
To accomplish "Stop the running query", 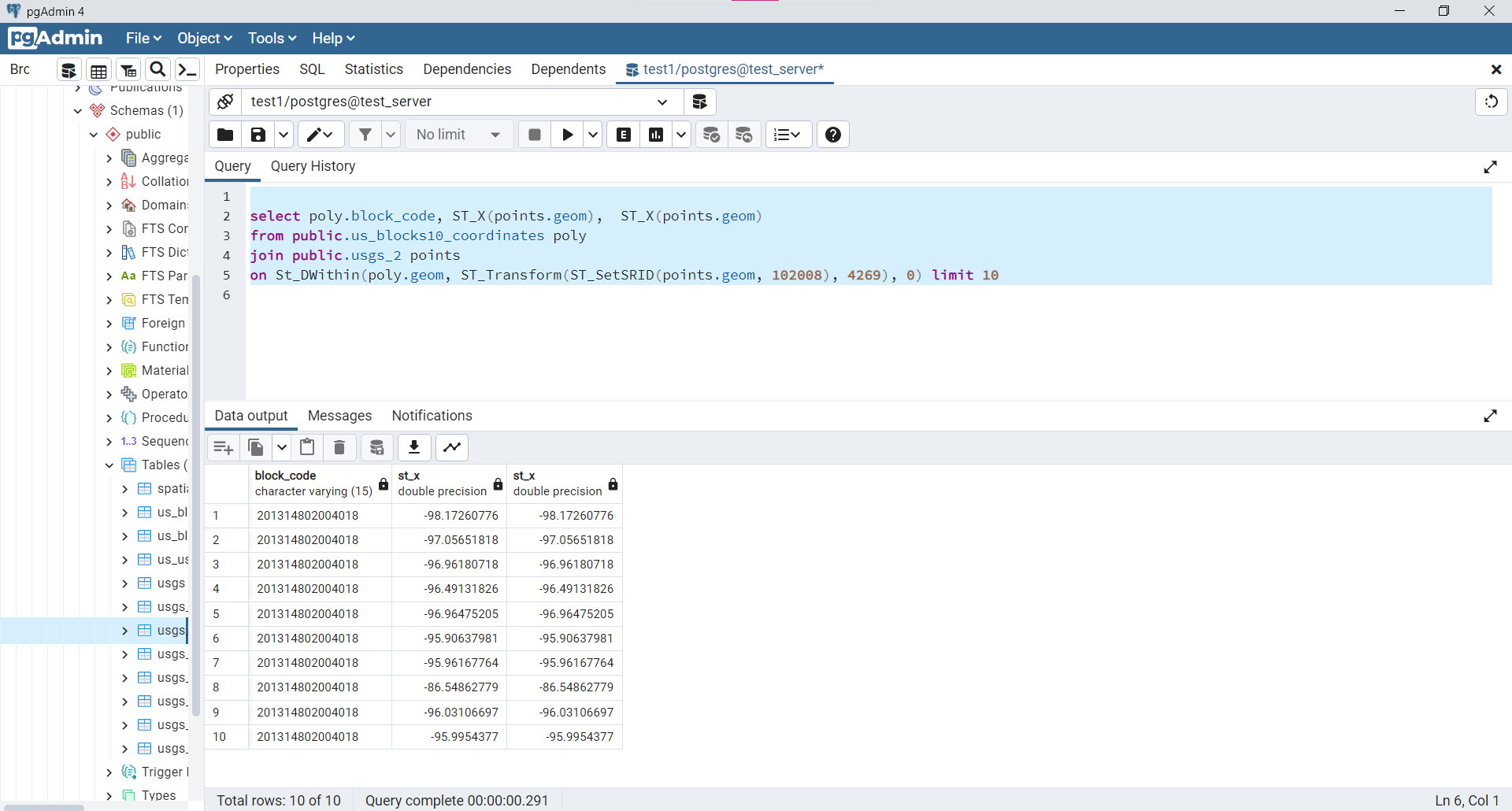I will click(x=535, y=135).
